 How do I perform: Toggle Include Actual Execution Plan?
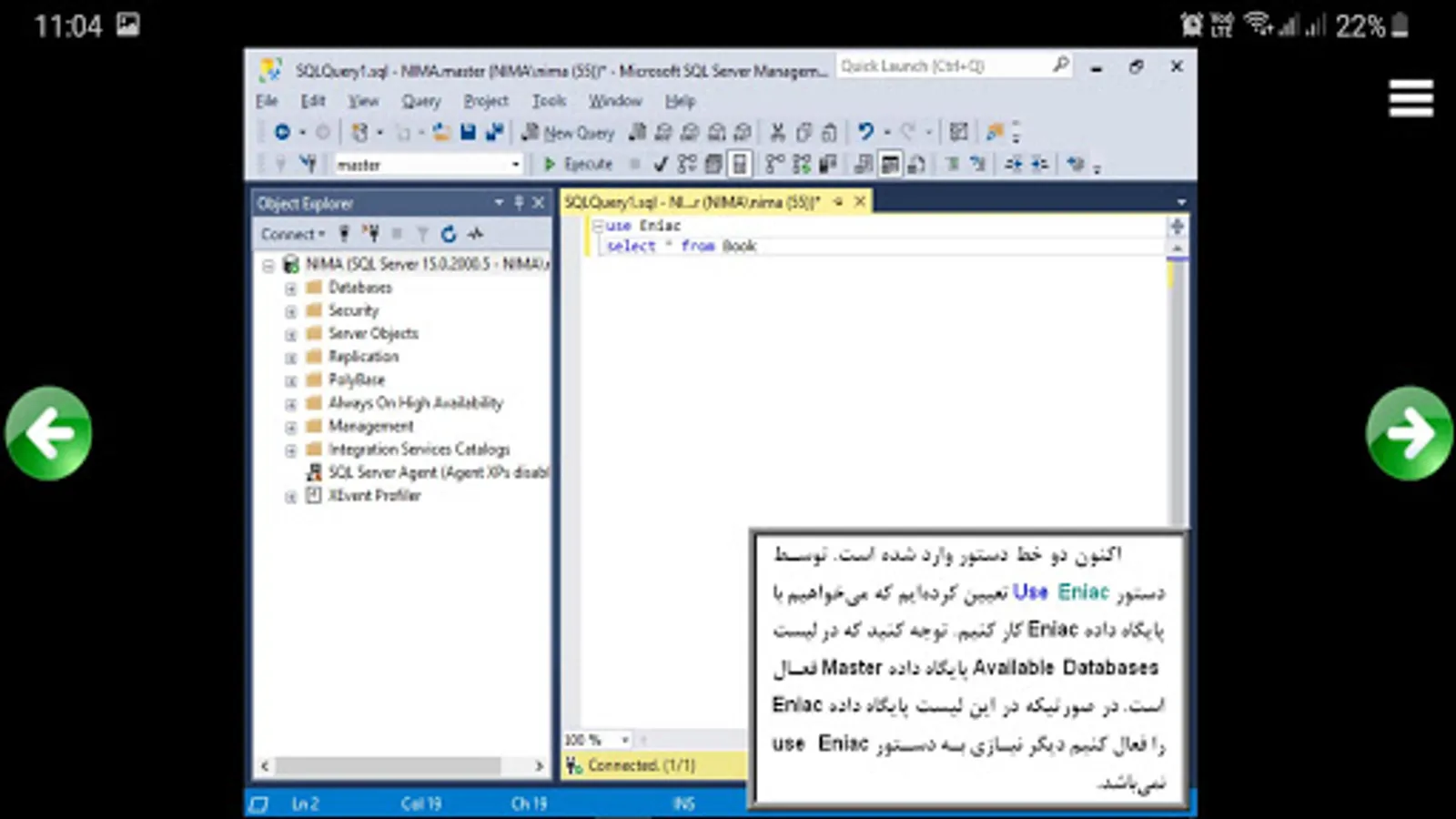coord(774,164)
